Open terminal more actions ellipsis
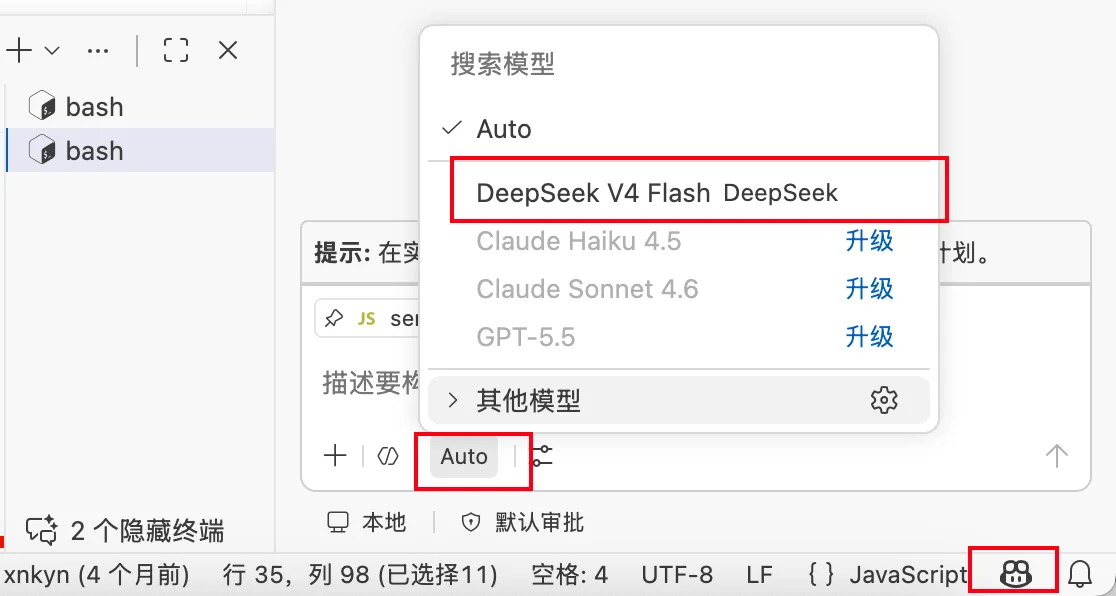This screenshot has height=596, width=1116. 98,51
